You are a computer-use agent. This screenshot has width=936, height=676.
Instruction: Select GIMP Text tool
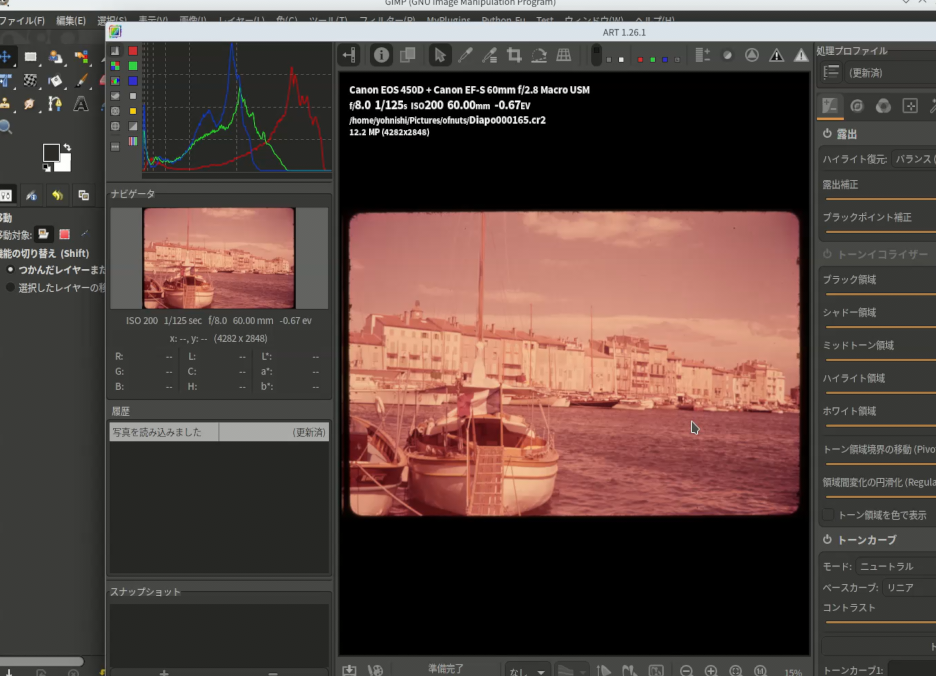80,104
